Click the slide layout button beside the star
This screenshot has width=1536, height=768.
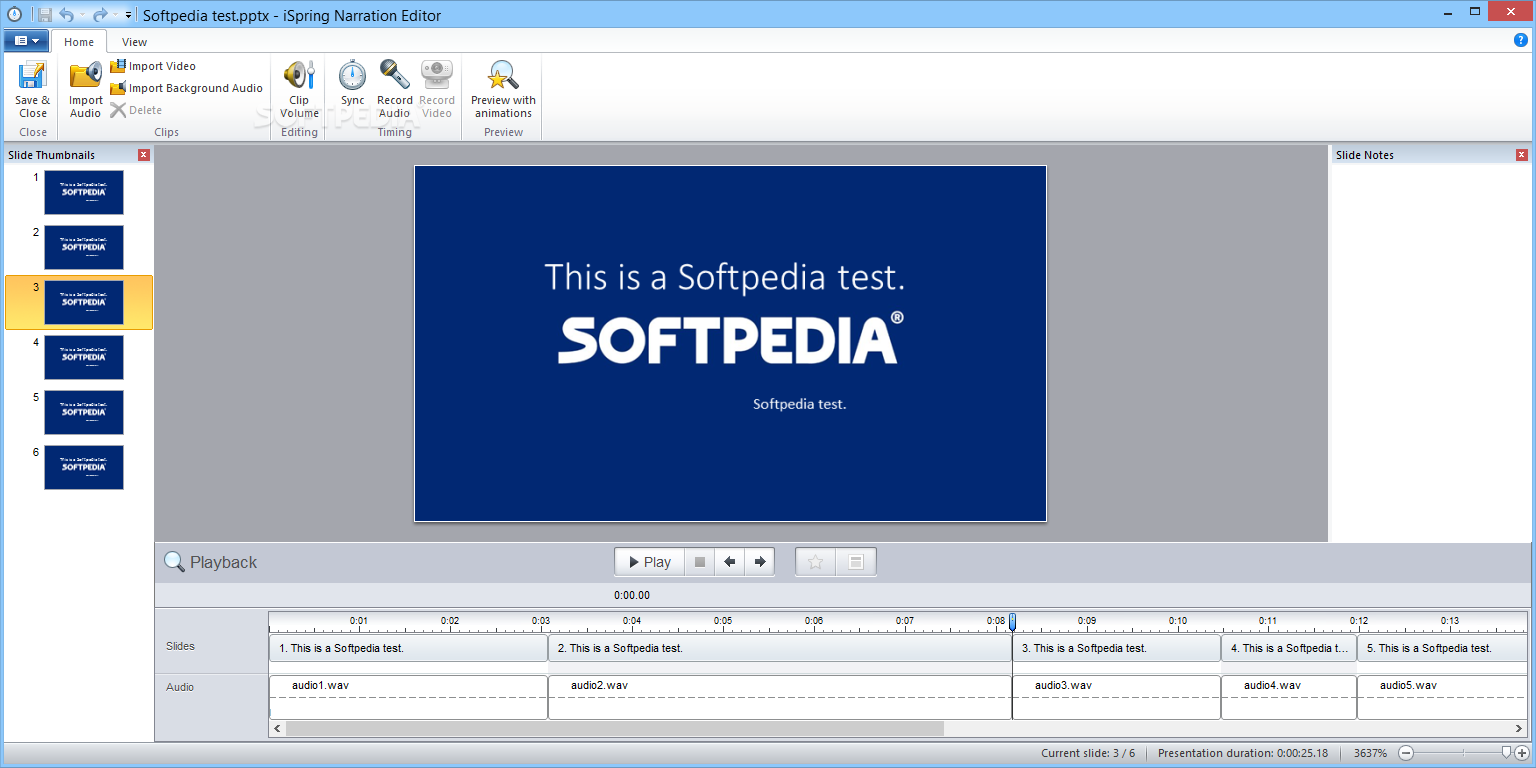(856, 562)
